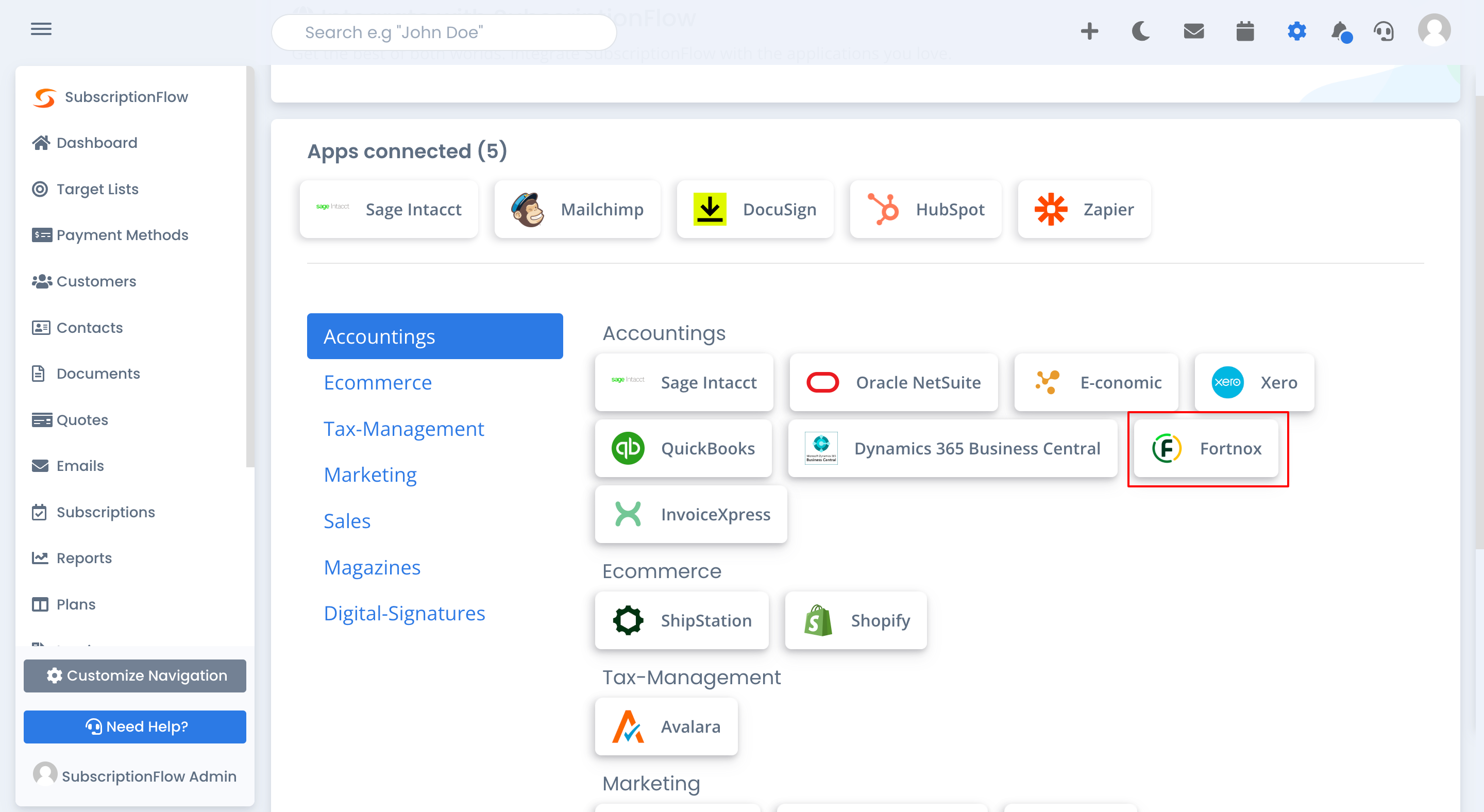Click Customize Navigation button
Image resolution: width=1484 pixels, height=812 pixels.
[135, 675]
